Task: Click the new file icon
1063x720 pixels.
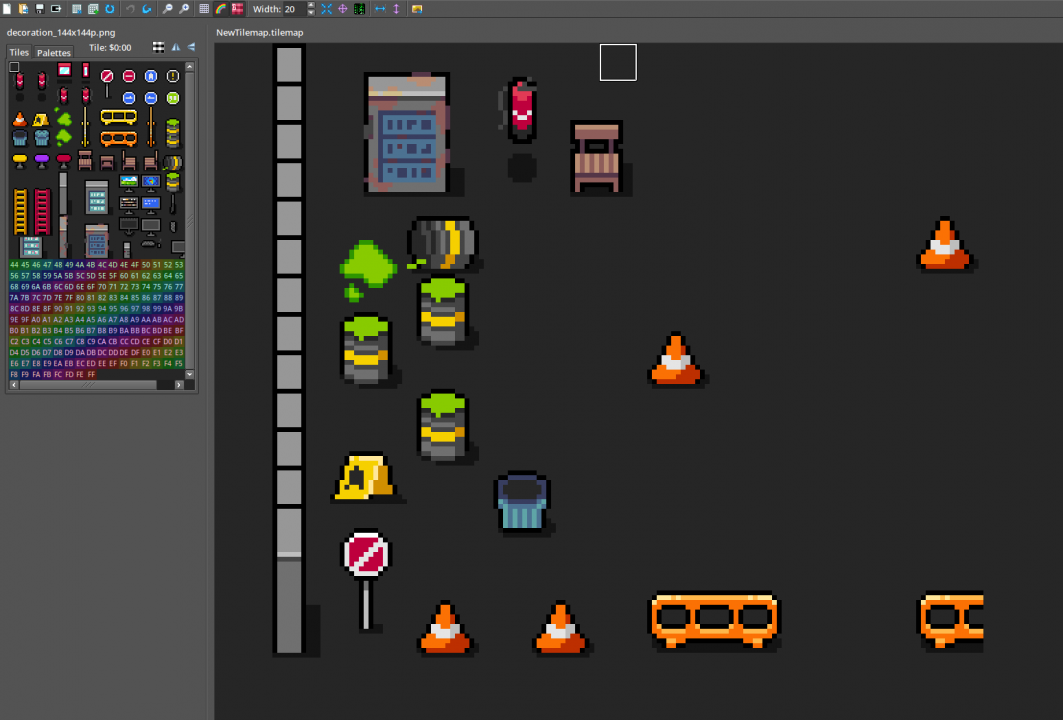Action: coord(7,9)
